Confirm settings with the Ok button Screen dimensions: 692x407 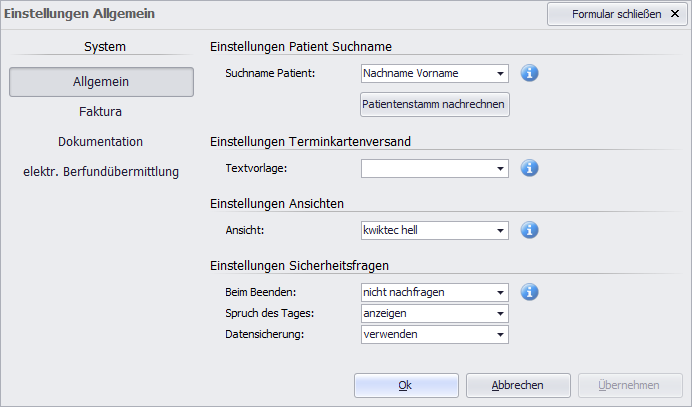[406, 385]
